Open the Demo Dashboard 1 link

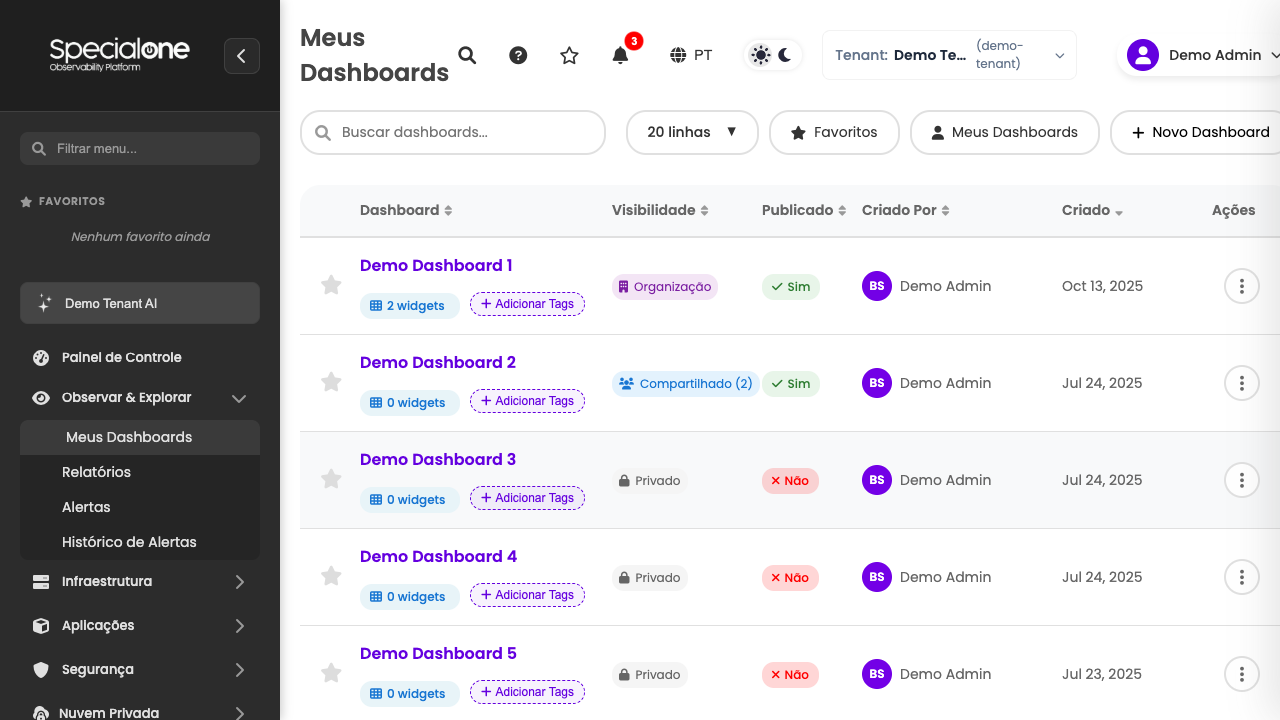coord(436,265)
